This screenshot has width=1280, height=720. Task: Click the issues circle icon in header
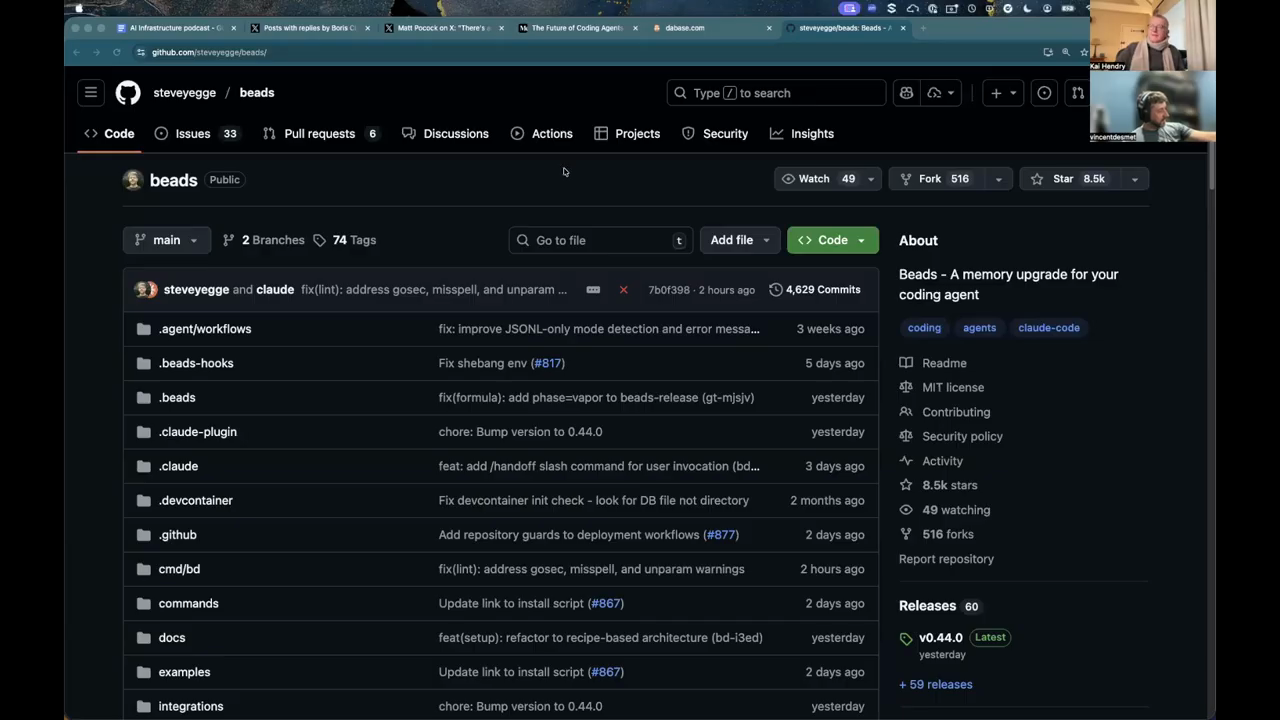pyautogui.click(x=1044, y=93)
